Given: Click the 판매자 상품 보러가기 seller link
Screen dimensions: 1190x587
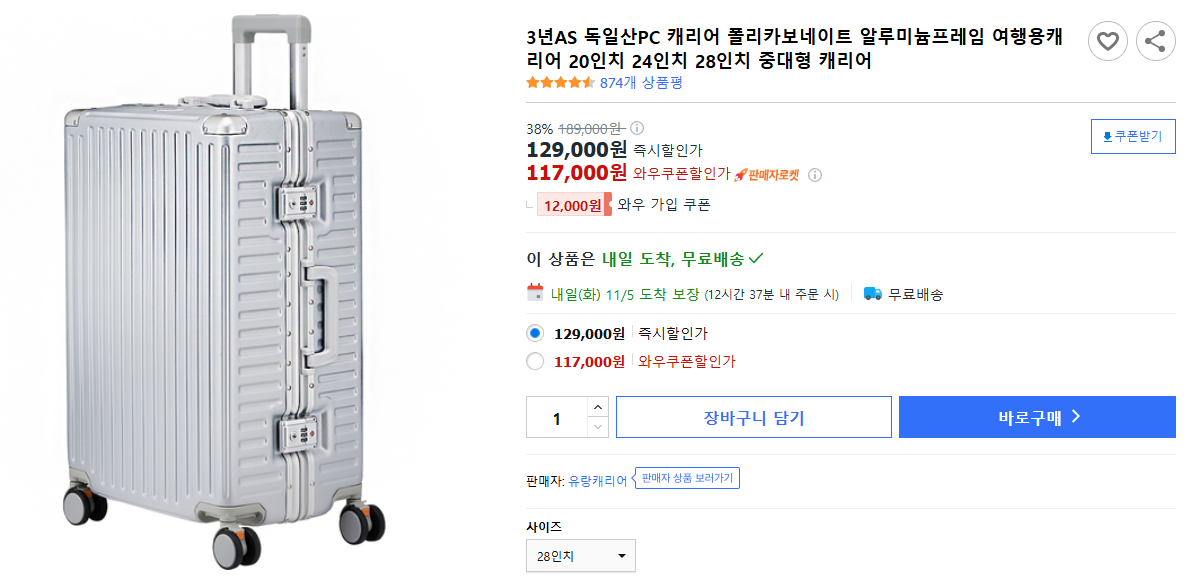Looking at the screenshot, I should (x=688, y=478).
